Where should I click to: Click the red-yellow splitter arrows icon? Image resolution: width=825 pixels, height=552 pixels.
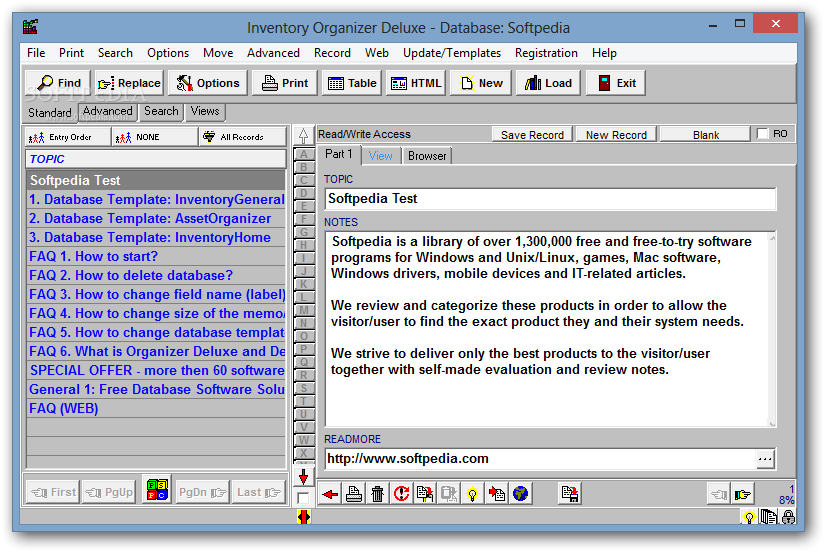coord(304,517)
